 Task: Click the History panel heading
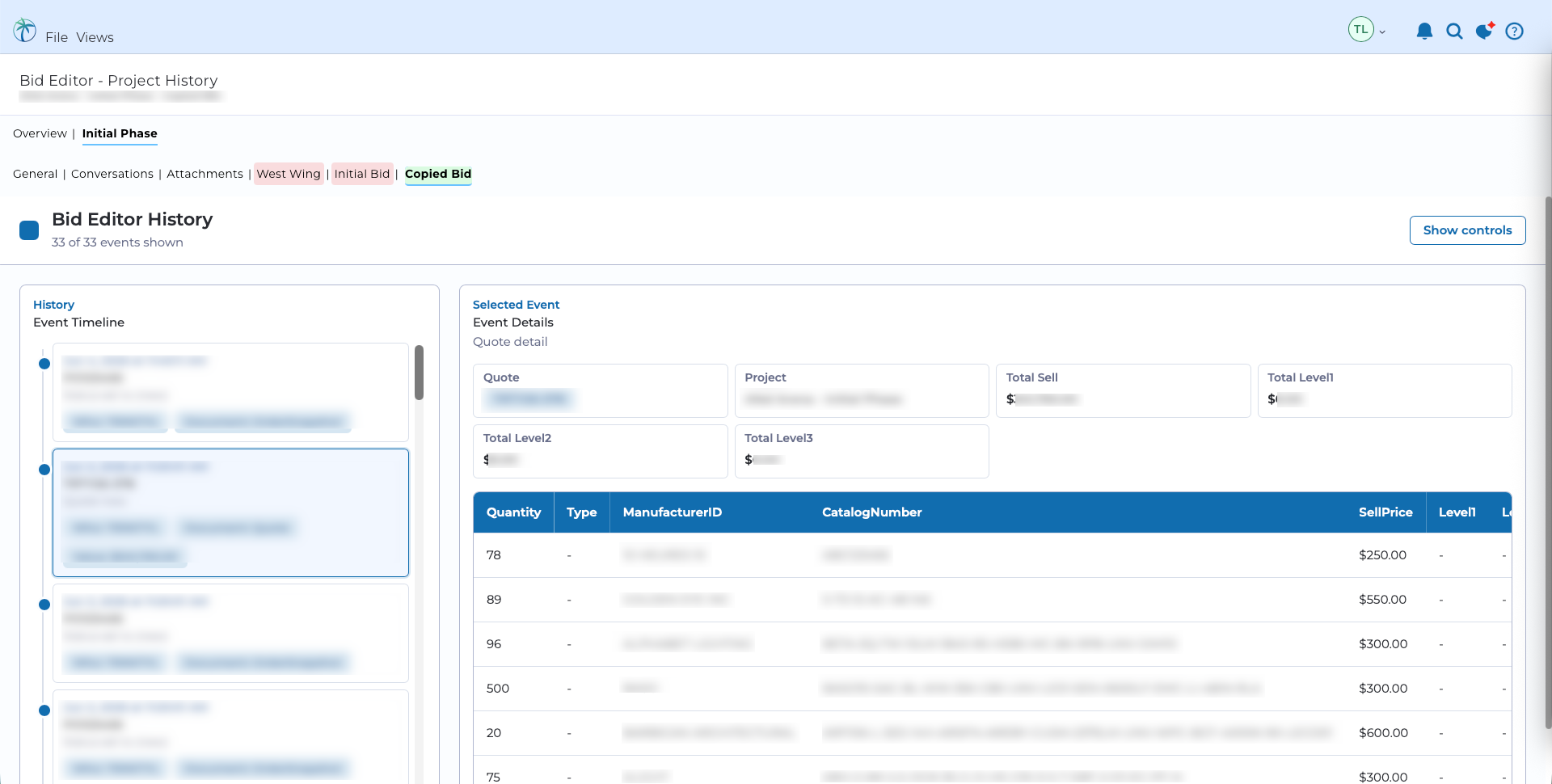(53, 305)
